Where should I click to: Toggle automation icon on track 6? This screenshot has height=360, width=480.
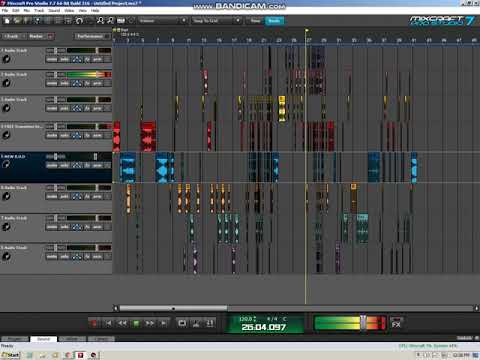(77, 196)
